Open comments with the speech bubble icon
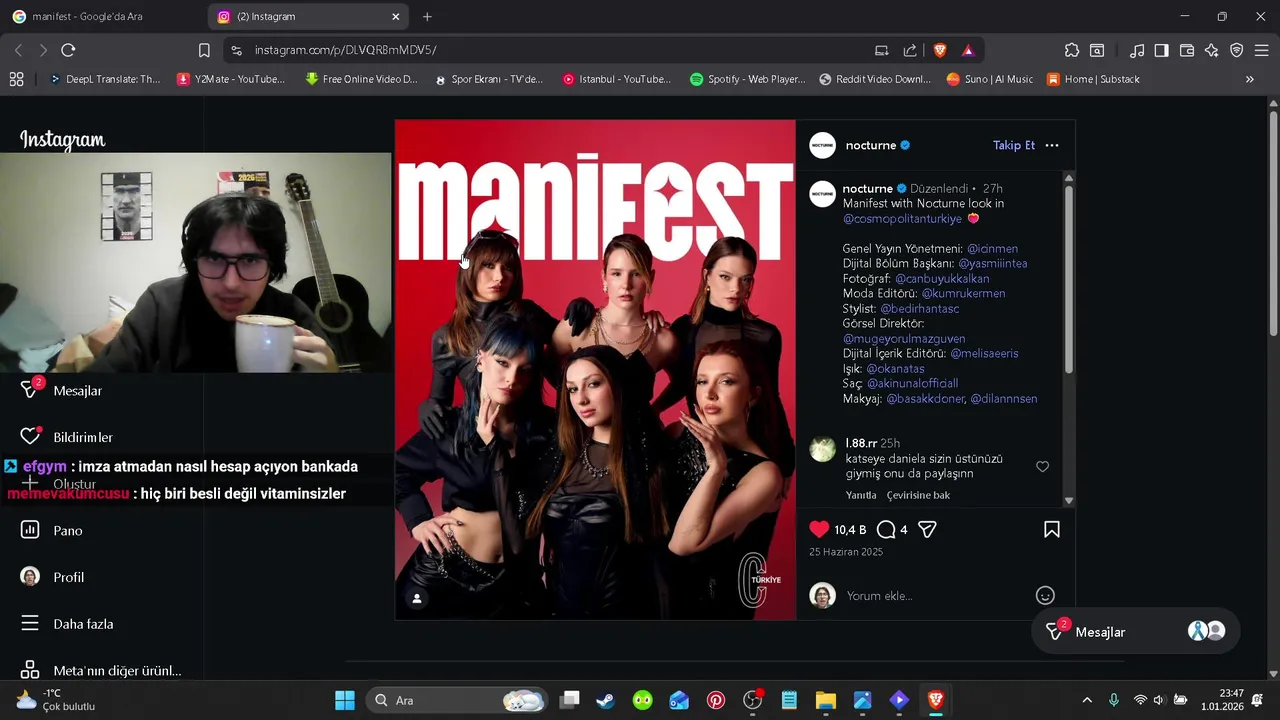This screenshot has width=1280, height=720. (x=886, y=530)
